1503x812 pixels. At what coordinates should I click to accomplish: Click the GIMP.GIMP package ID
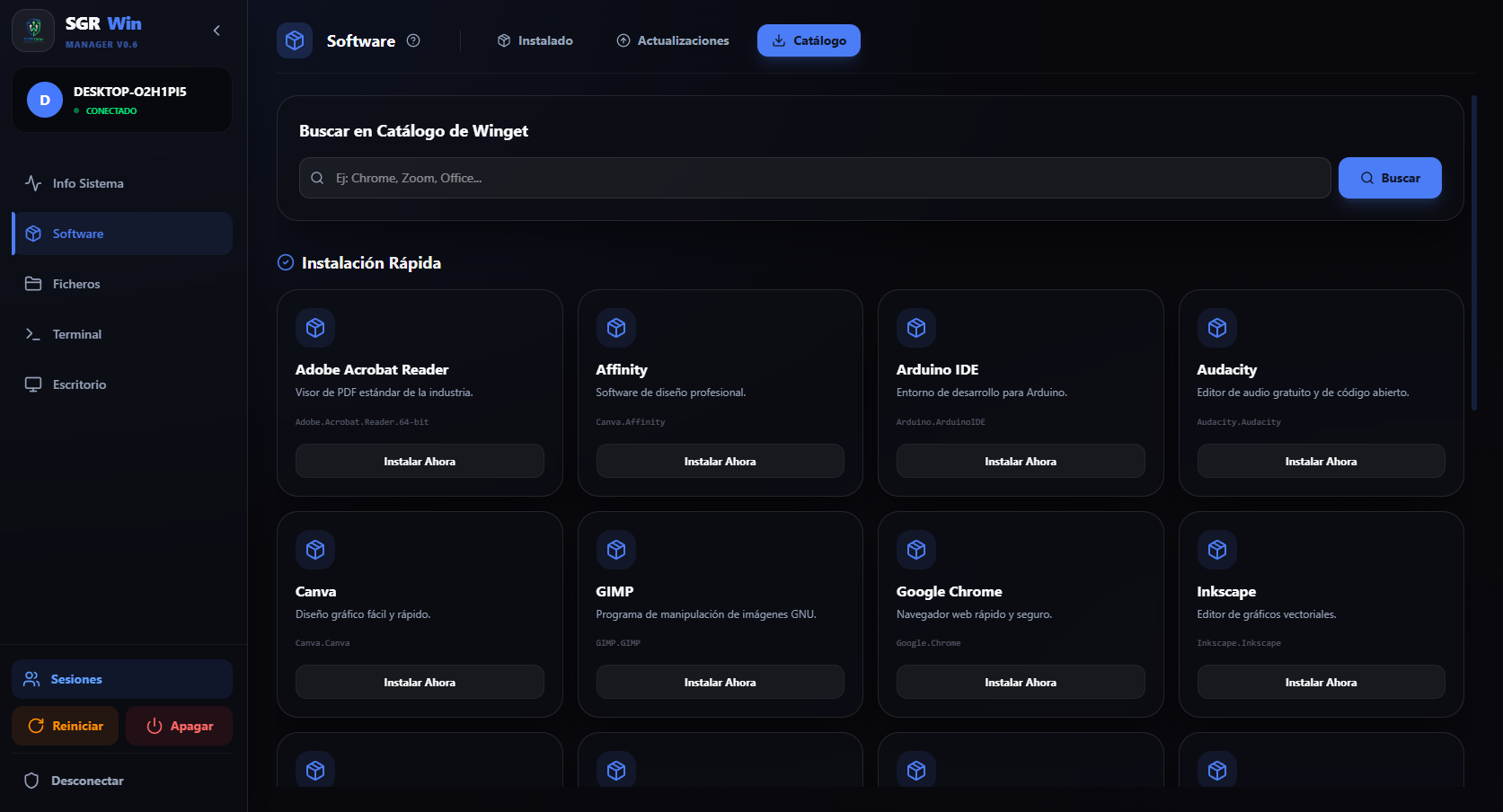click(618, 643)
